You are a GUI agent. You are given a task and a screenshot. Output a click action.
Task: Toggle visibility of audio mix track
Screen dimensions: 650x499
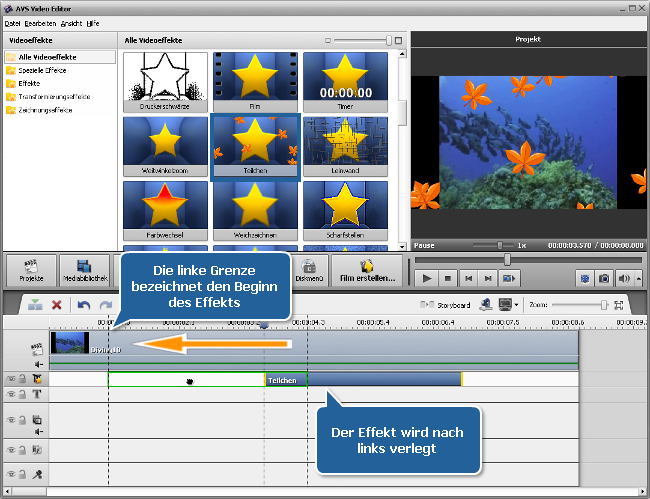pyautogui.click(x=11, y=450)
